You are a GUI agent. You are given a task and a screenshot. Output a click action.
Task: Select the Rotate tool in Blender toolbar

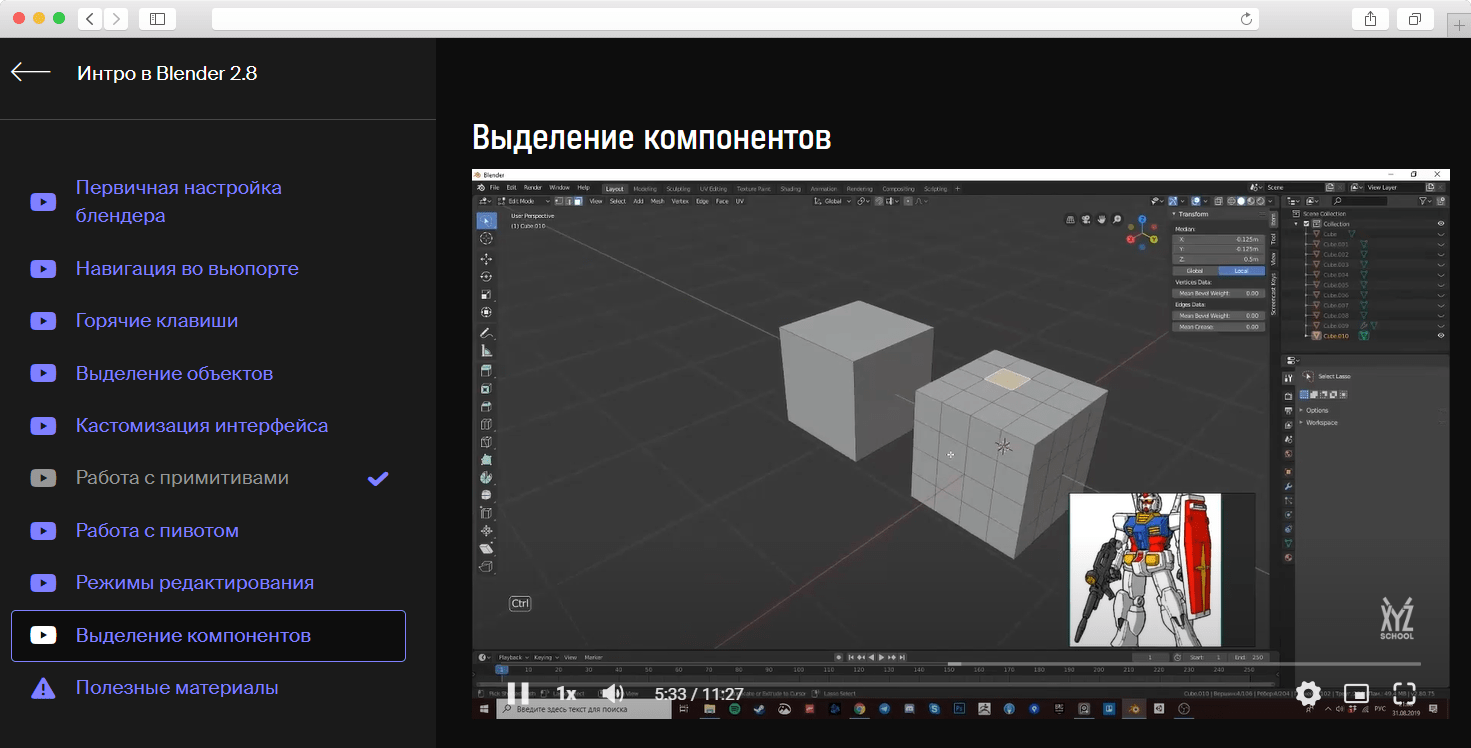point(486,276)
